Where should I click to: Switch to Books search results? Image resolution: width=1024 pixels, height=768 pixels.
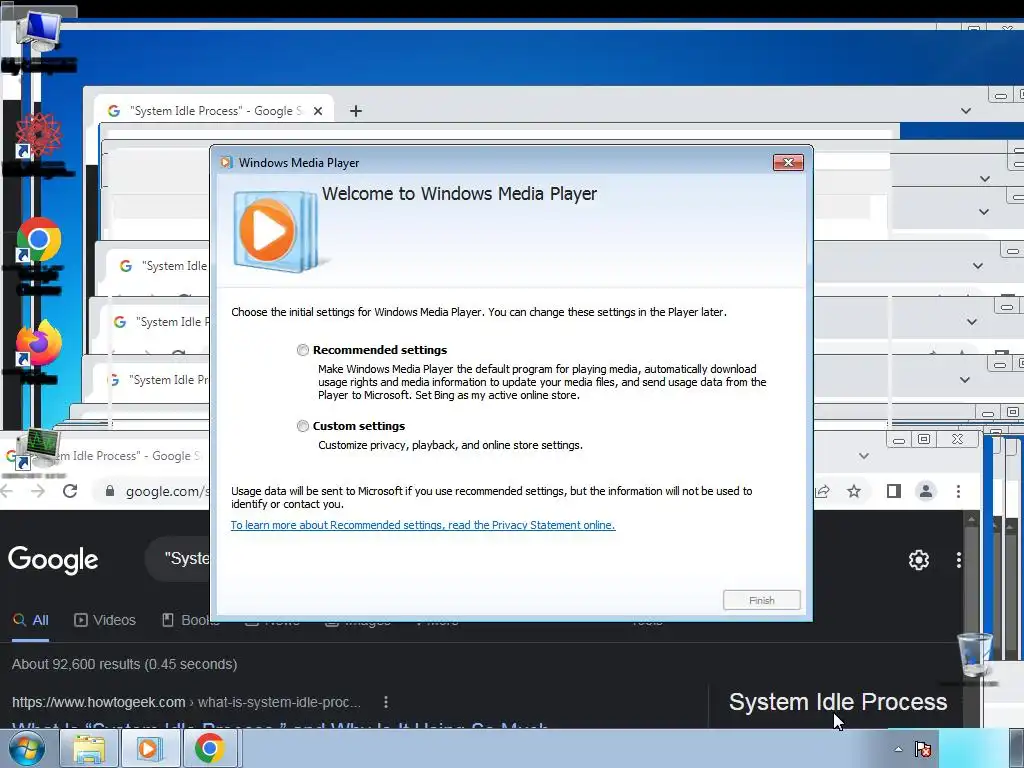tap(191, 620)
